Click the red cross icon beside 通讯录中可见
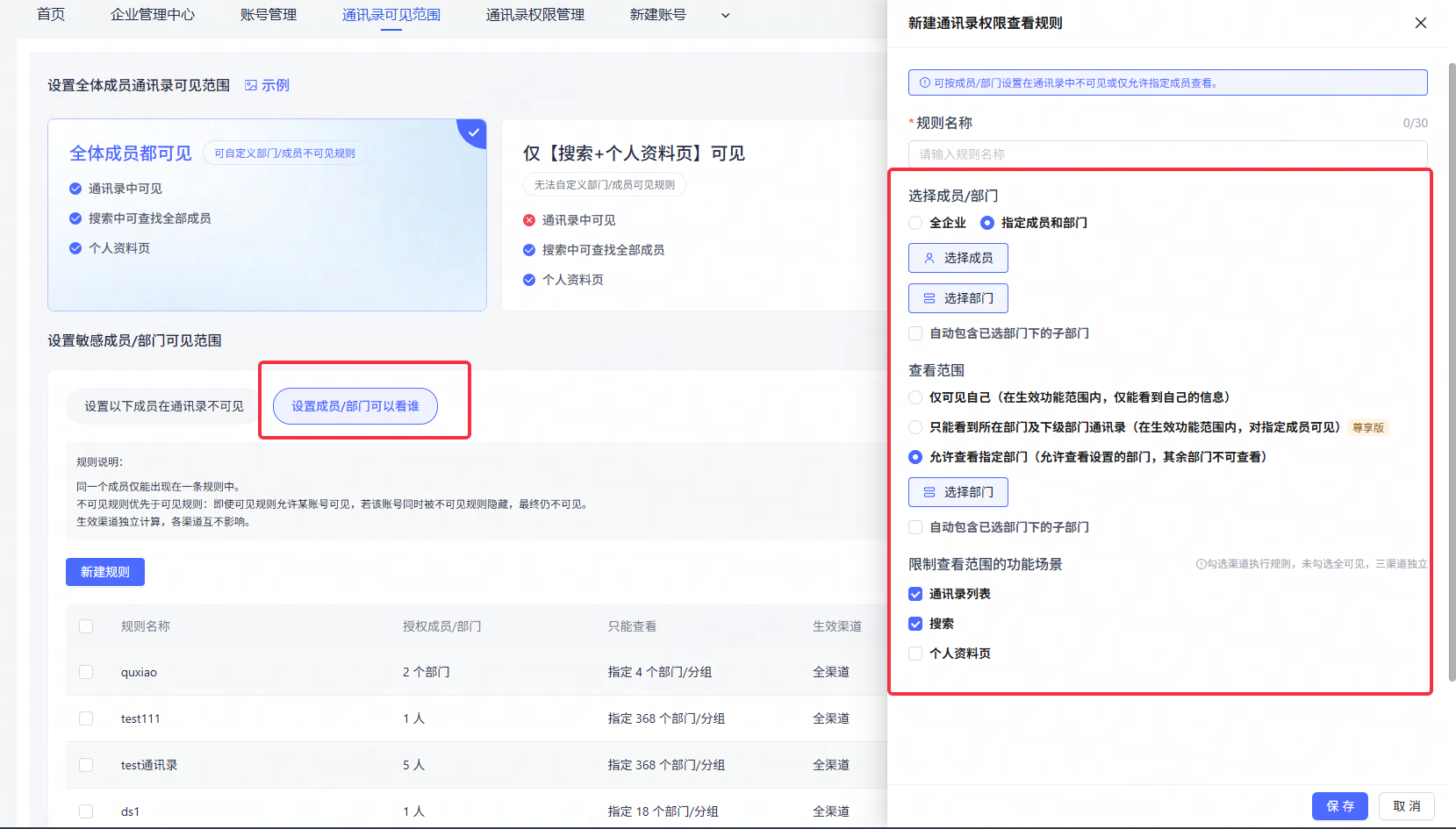The image size is (1456, 829). tap(529, 220)
